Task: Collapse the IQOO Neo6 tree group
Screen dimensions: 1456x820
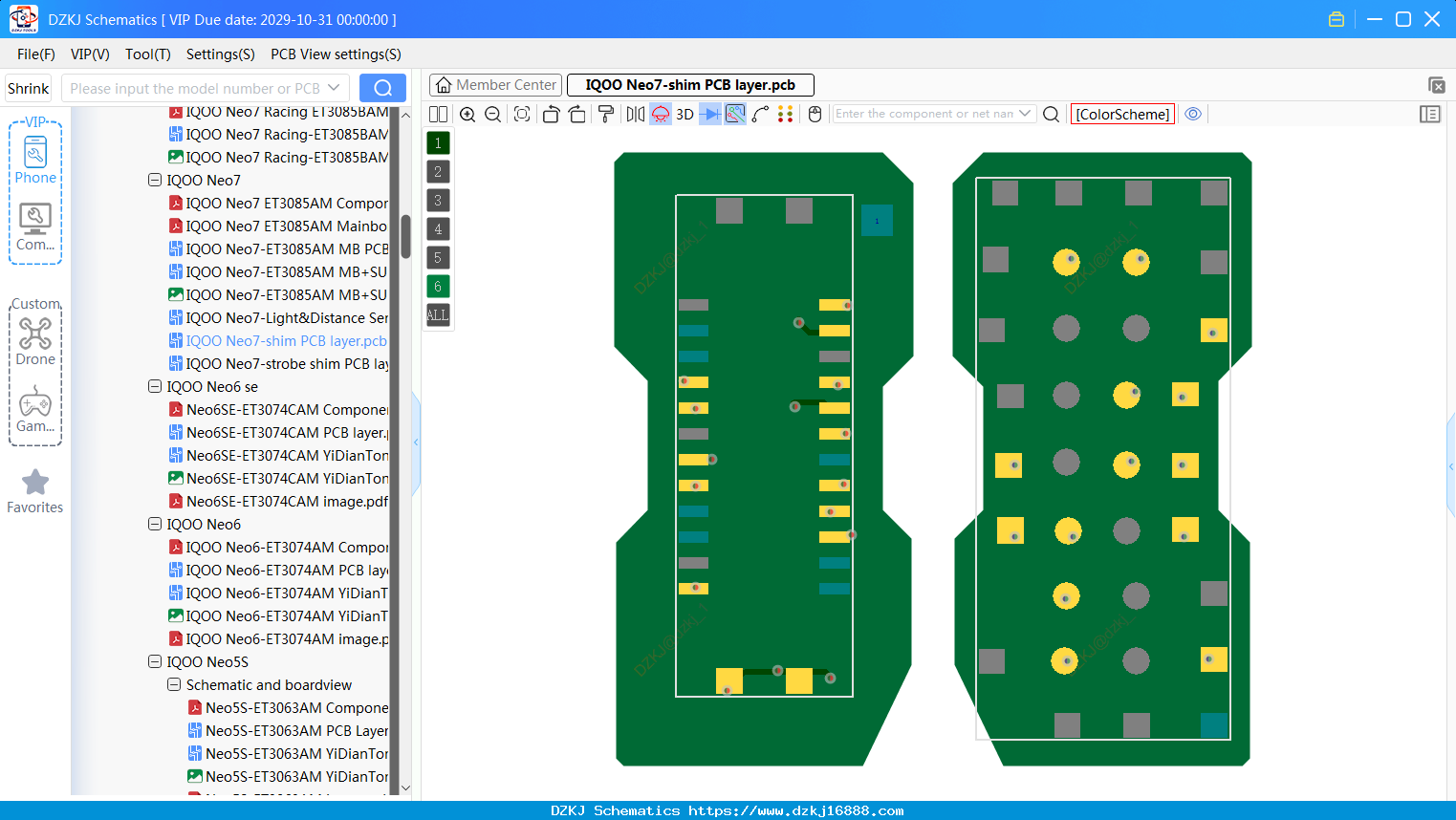Action: click(155, 524)
